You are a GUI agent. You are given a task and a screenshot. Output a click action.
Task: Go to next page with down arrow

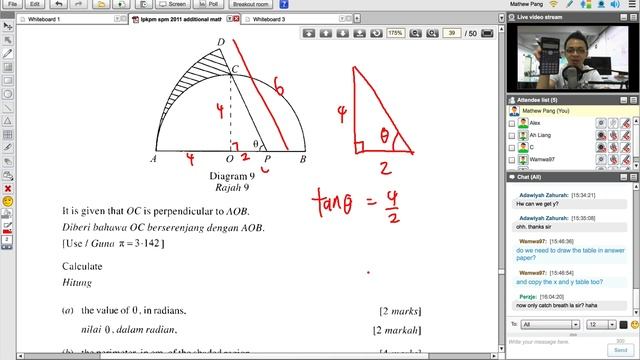click(x=342, y=33)
